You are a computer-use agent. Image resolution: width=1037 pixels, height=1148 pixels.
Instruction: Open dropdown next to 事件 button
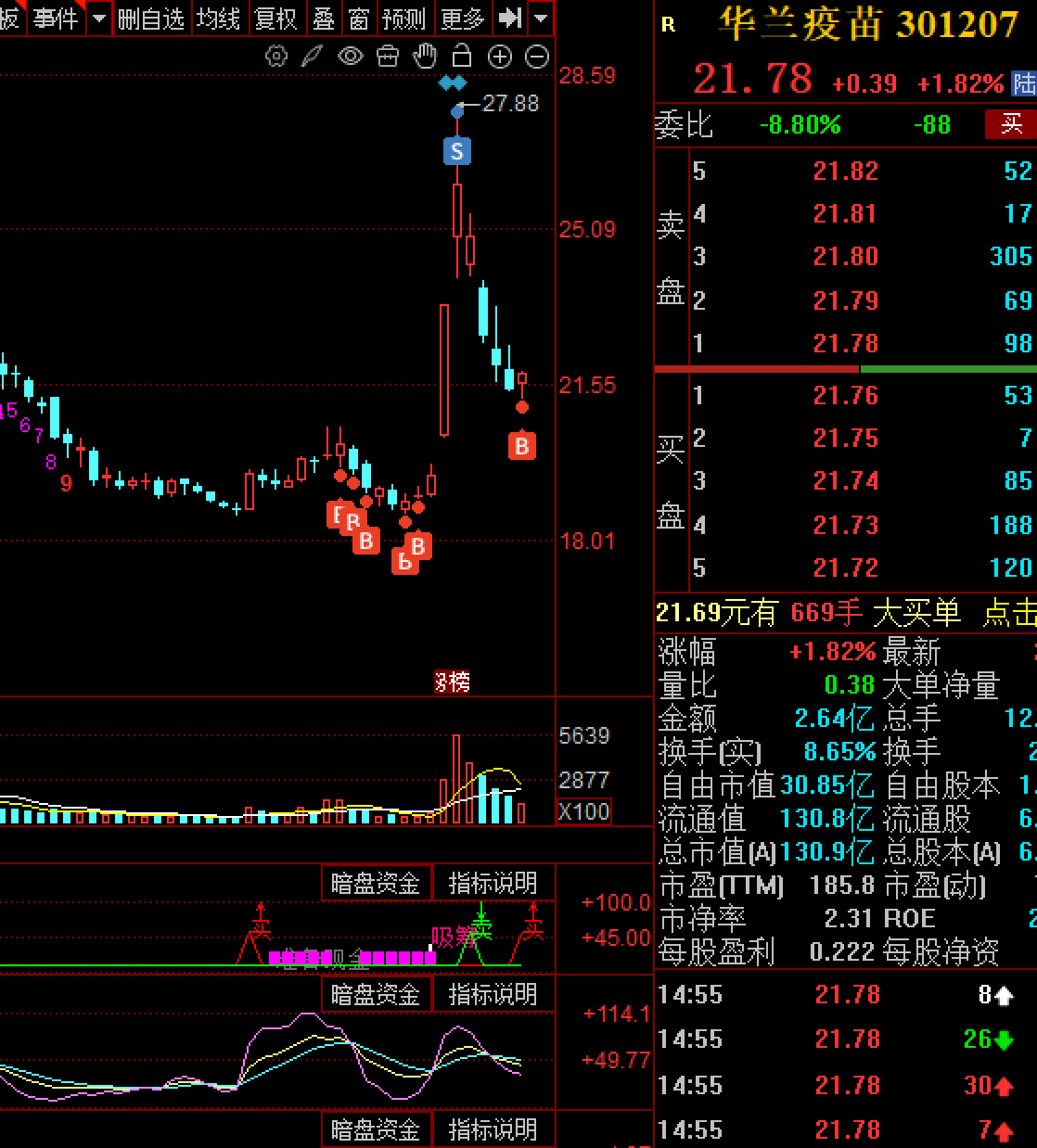pyautogui.click(x=100, y=18)
